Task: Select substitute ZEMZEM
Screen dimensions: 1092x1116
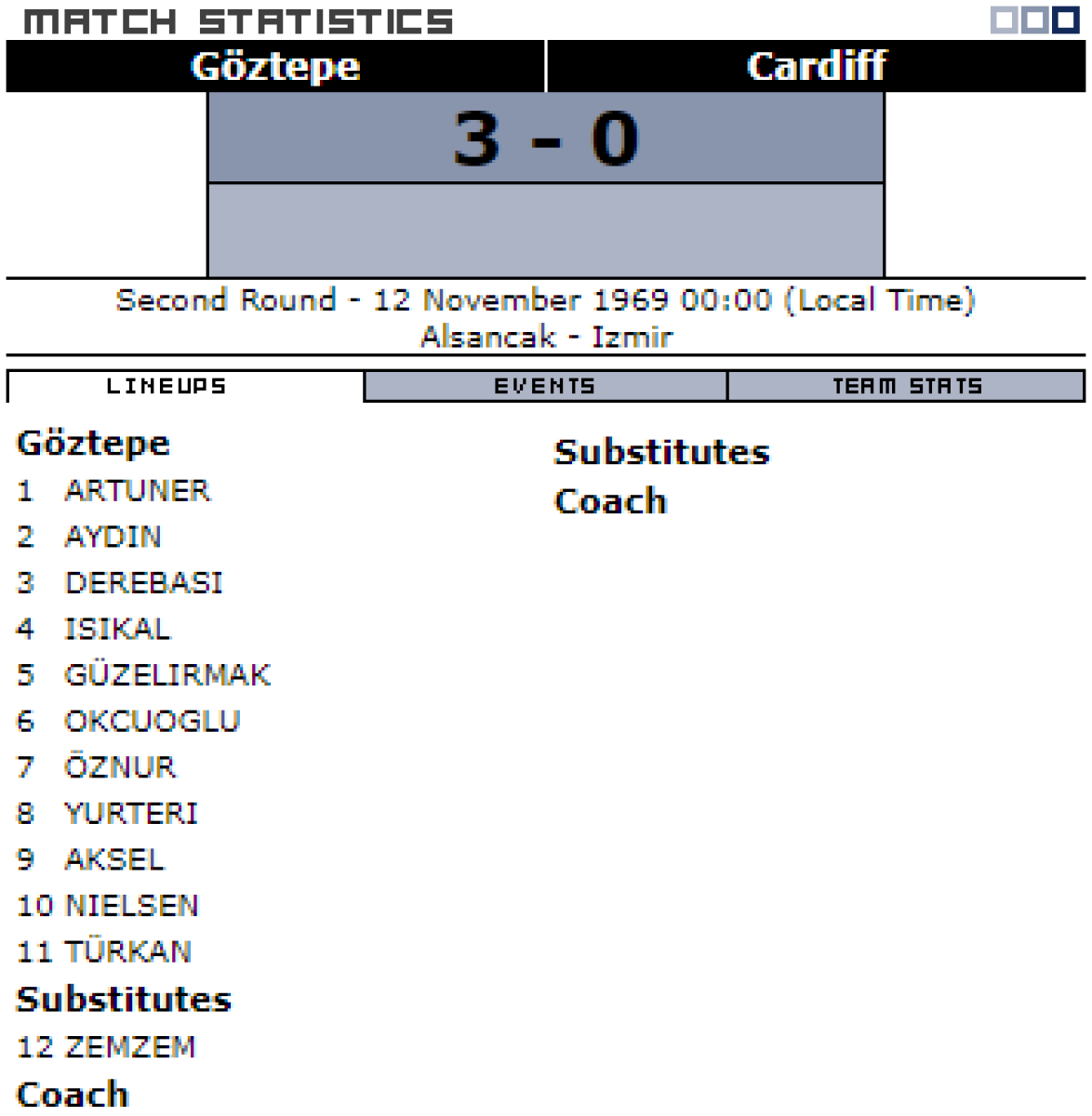Action: 130,1047
